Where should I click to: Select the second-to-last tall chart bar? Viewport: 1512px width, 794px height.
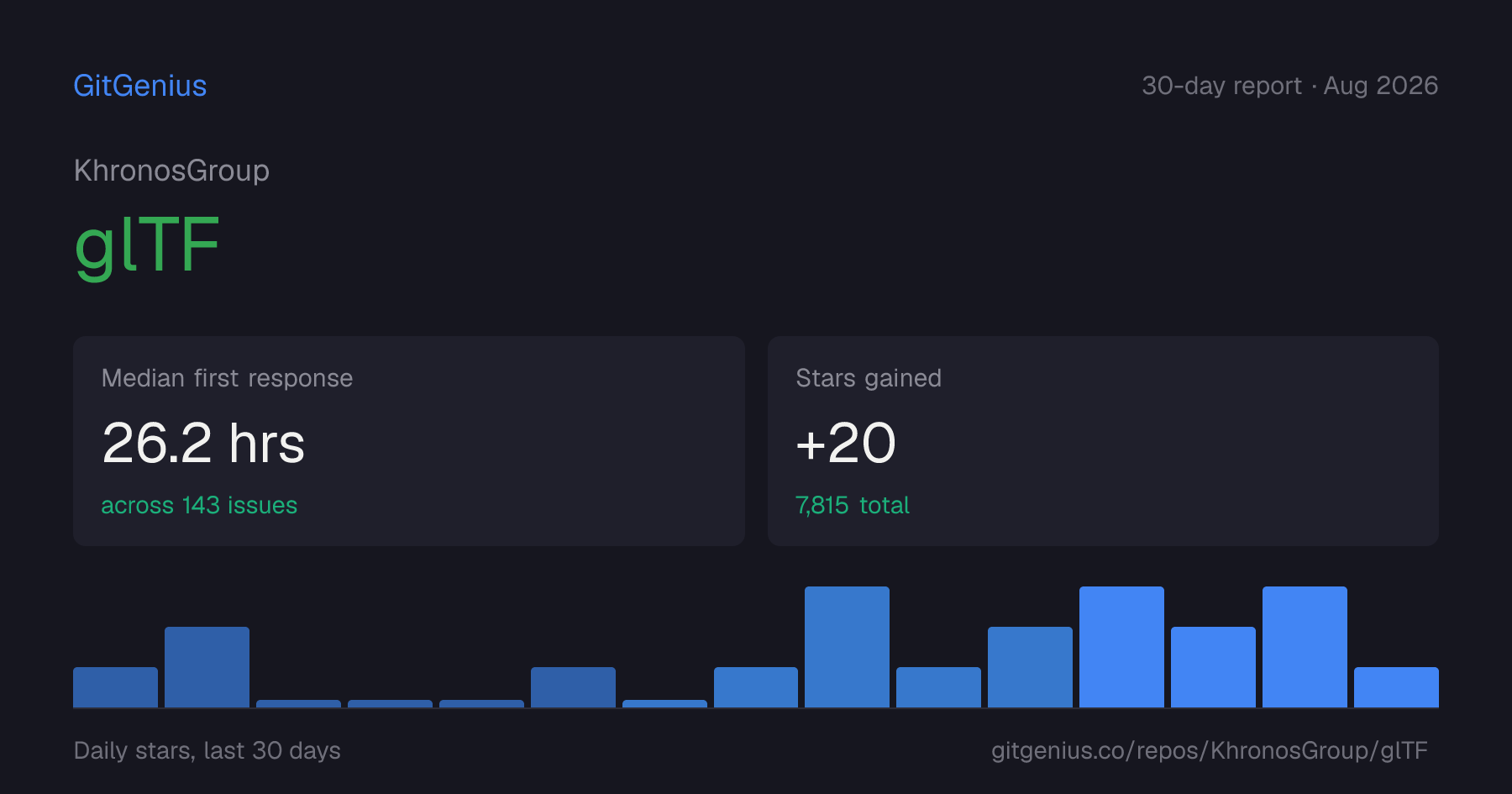pyautogui.click(x=1305, y=647)
